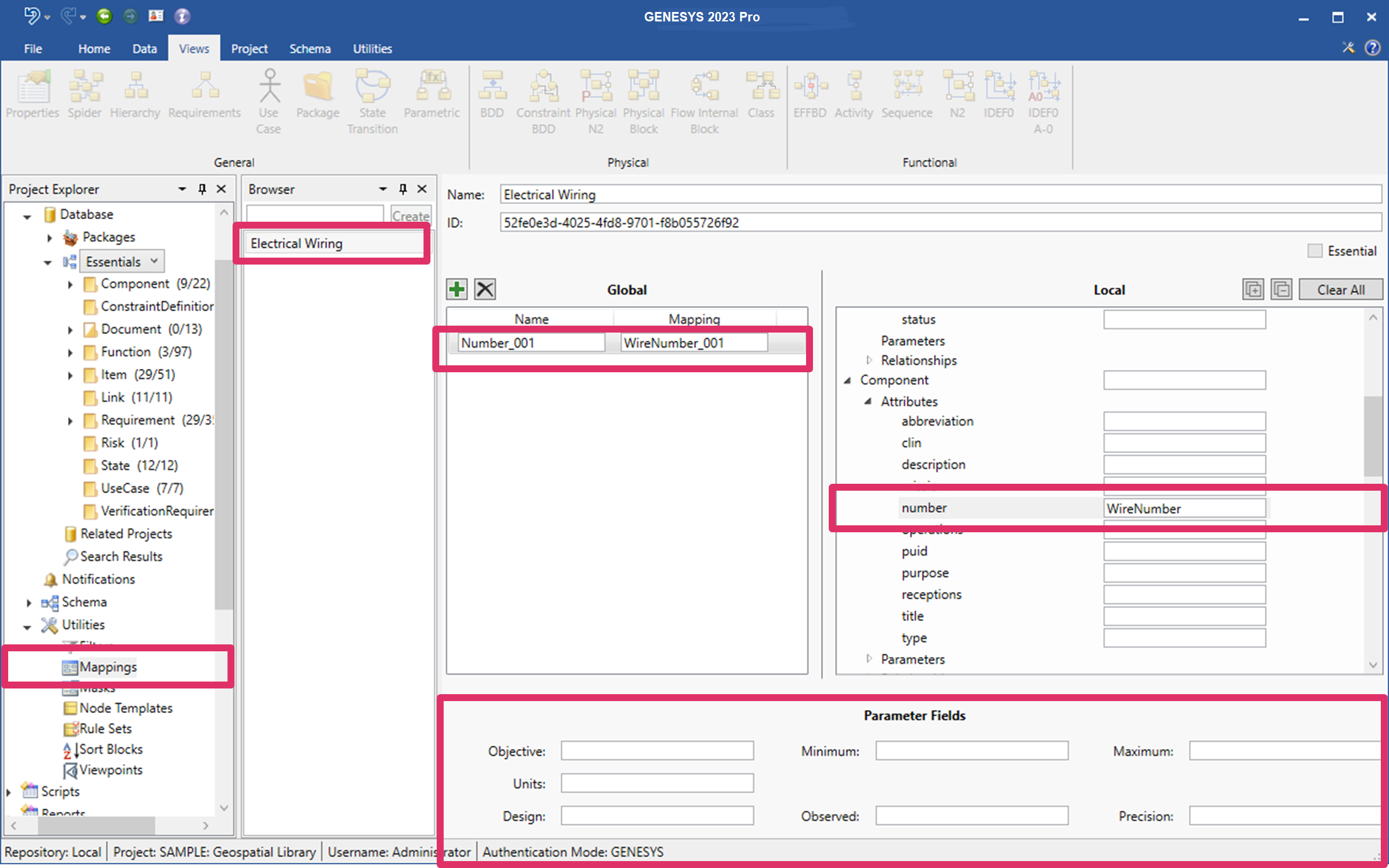Viewport: 1389px width, 868px height.
Task: Open the File menu
Action: point(33,49)
